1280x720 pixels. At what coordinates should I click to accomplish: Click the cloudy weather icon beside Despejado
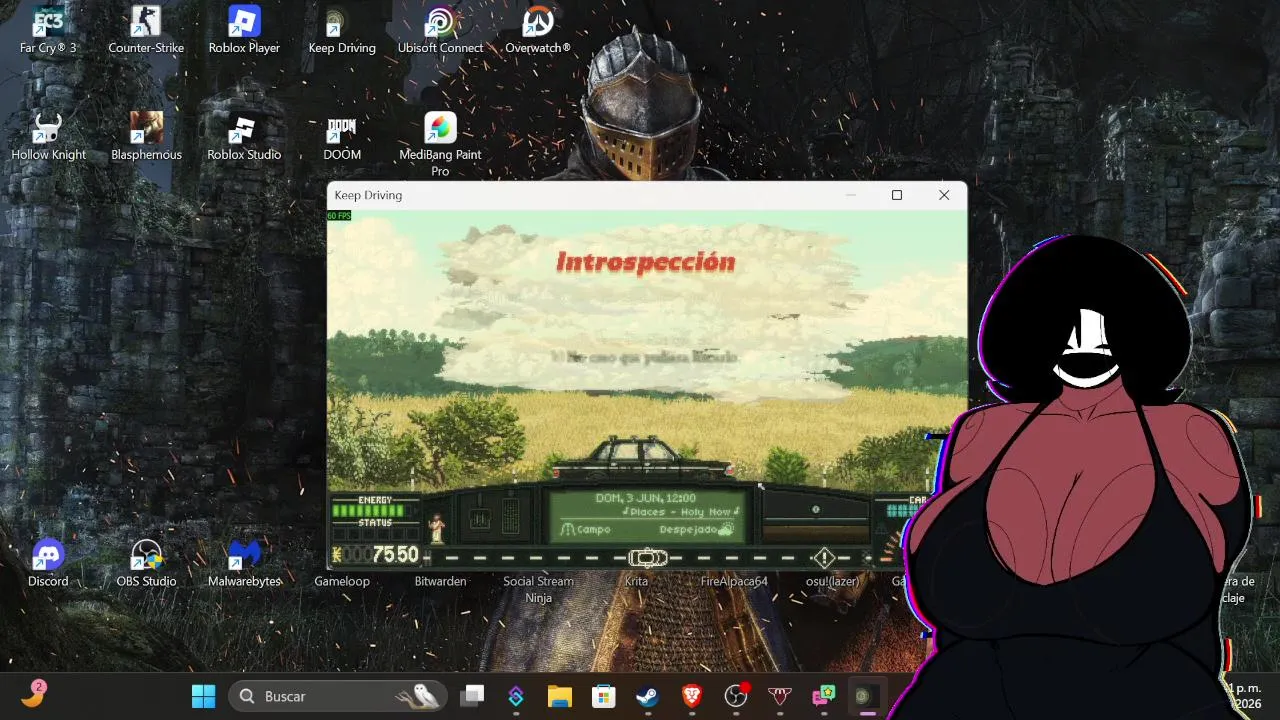pyautogui.click(x=727, y=529)
